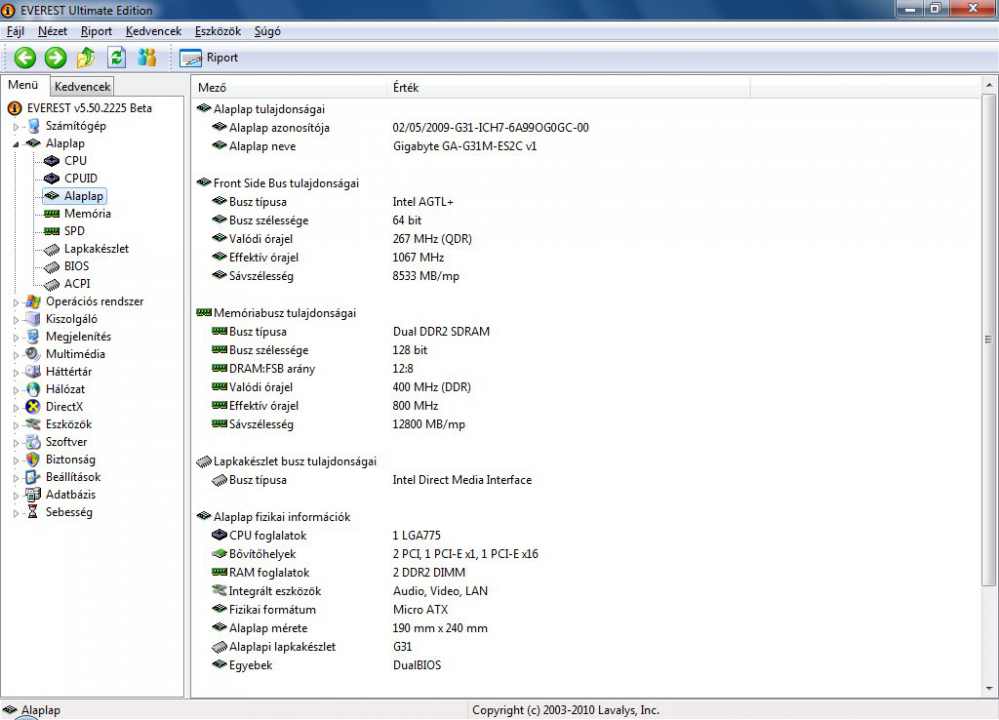Expand the Megjelenítés tree node

click(x=16, y=337)
